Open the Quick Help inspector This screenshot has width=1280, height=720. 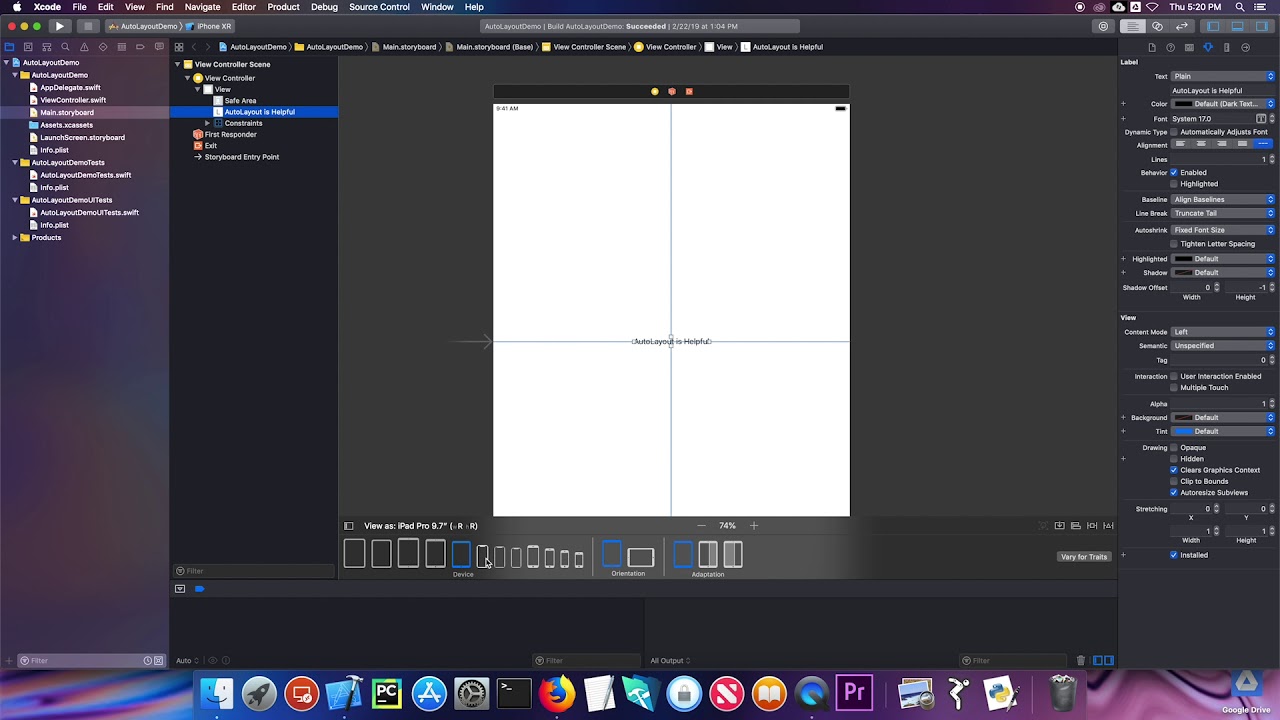coord(1170,47)
